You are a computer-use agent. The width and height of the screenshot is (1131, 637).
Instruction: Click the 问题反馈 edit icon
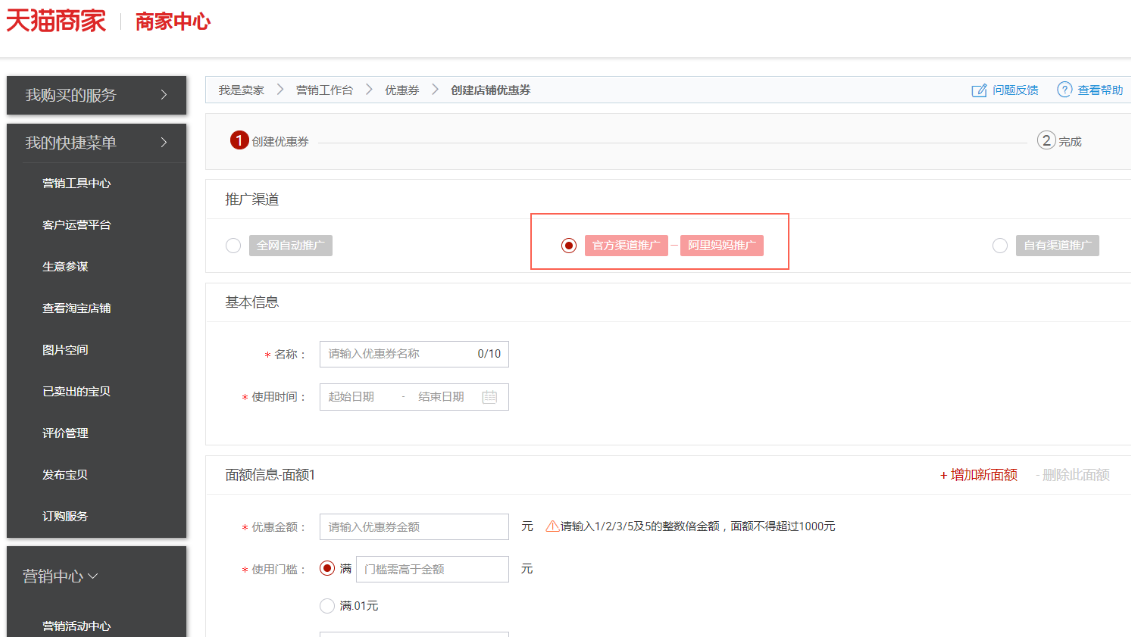coord(979,90)
